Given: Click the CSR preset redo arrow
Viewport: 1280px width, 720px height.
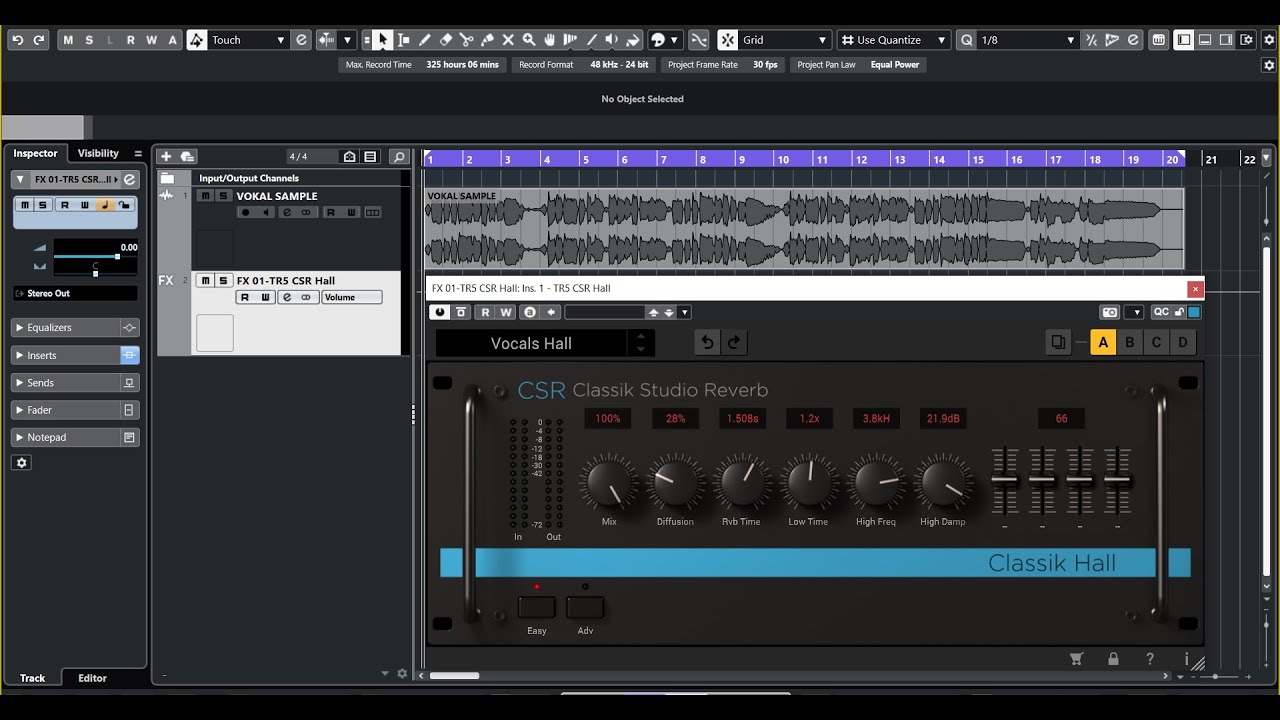Looking at the screenshot, I should point(733,343).
